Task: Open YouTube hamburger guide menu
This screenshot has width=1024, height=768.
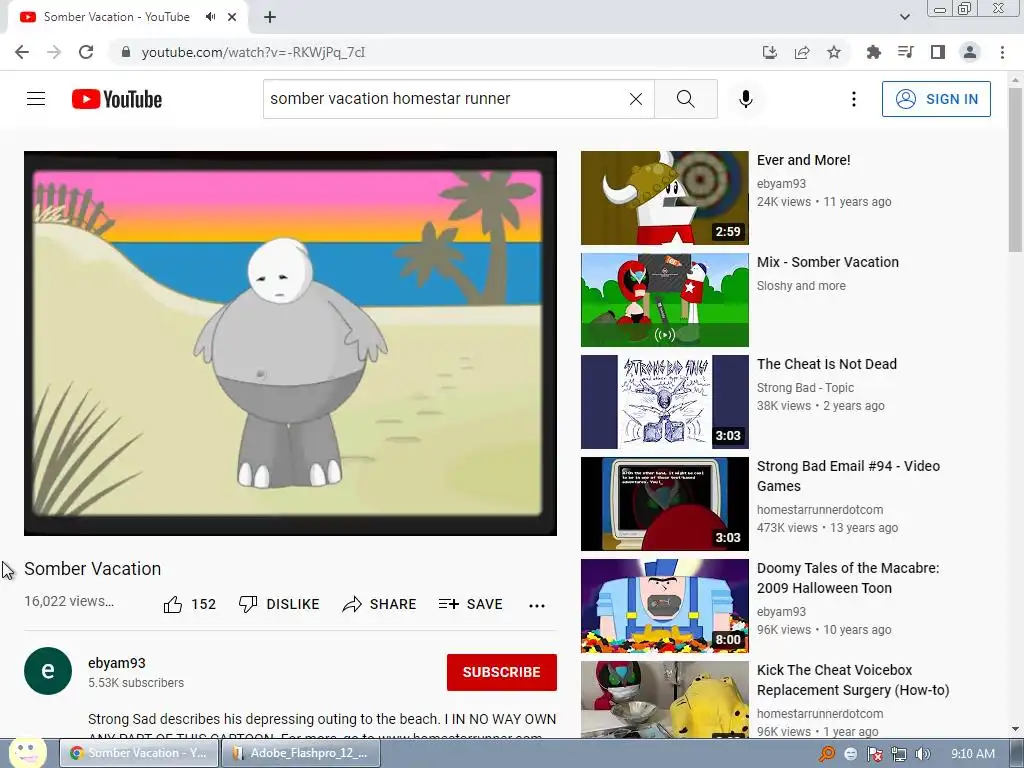Action: [36, 99]
